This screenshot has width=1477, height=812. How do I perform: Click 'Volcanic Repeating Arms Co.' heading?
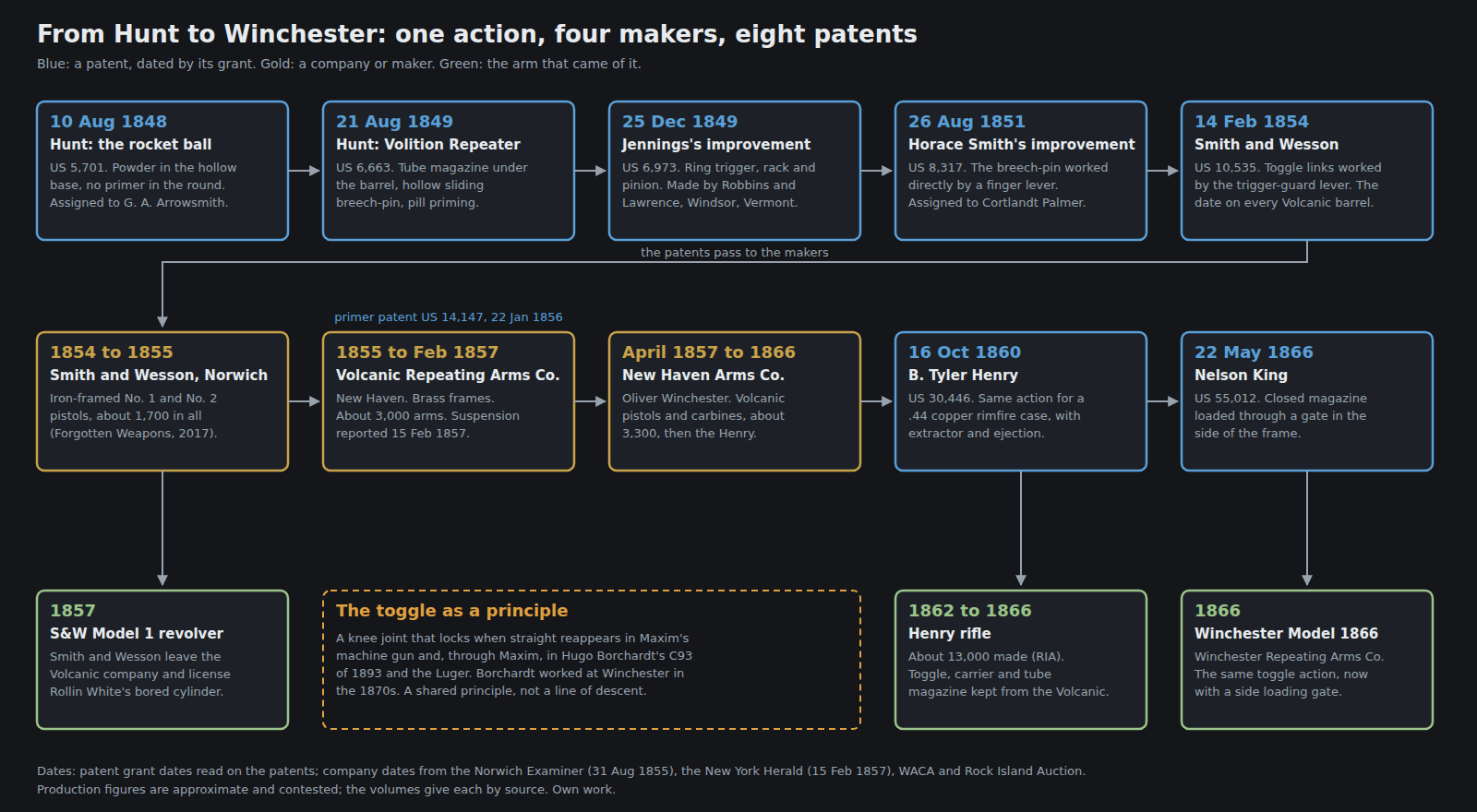448,376
